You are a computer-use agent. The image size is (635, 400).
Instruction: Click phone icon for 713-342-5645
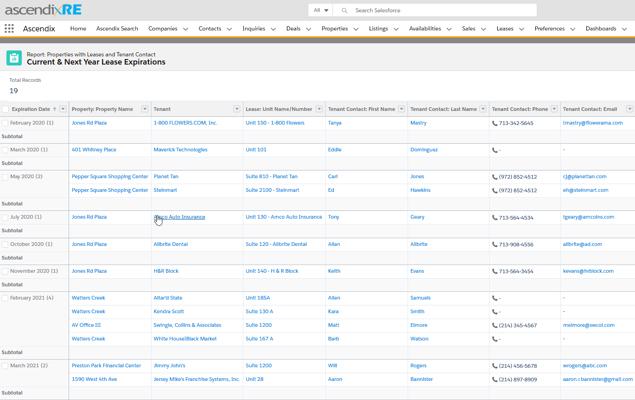(x=494, y=123)
